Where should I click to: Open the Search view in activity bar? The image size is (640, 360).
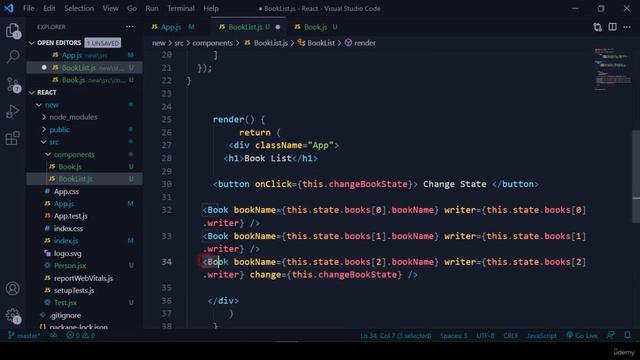tap(13, 56)
